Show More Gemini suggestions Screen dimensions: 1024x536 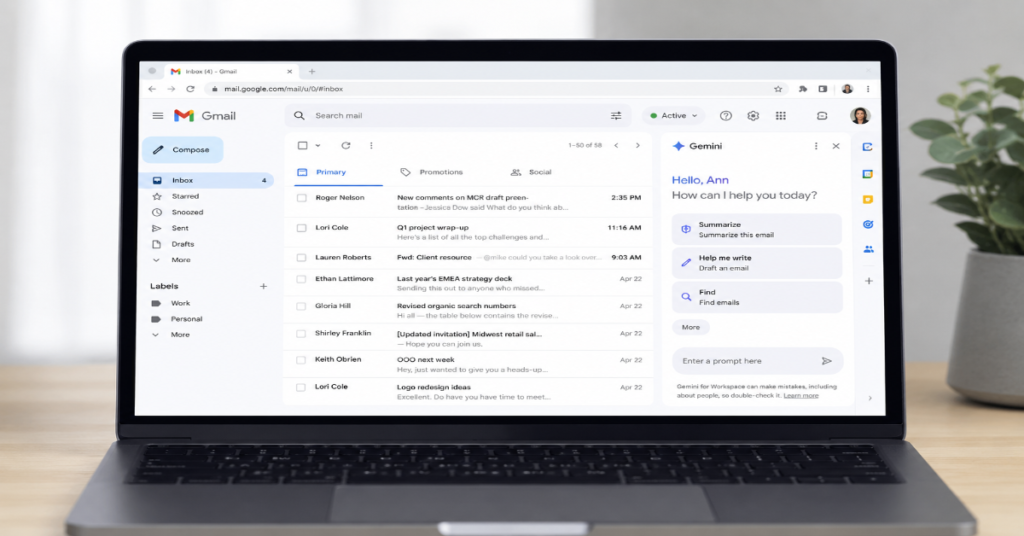coord(691,327)
